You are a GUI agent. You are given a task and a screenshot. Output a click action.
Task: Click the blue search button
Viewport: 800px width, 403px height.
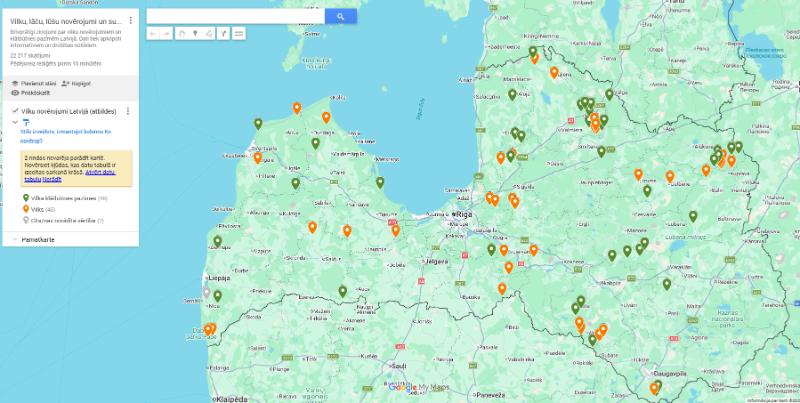[x=340, y=16]
